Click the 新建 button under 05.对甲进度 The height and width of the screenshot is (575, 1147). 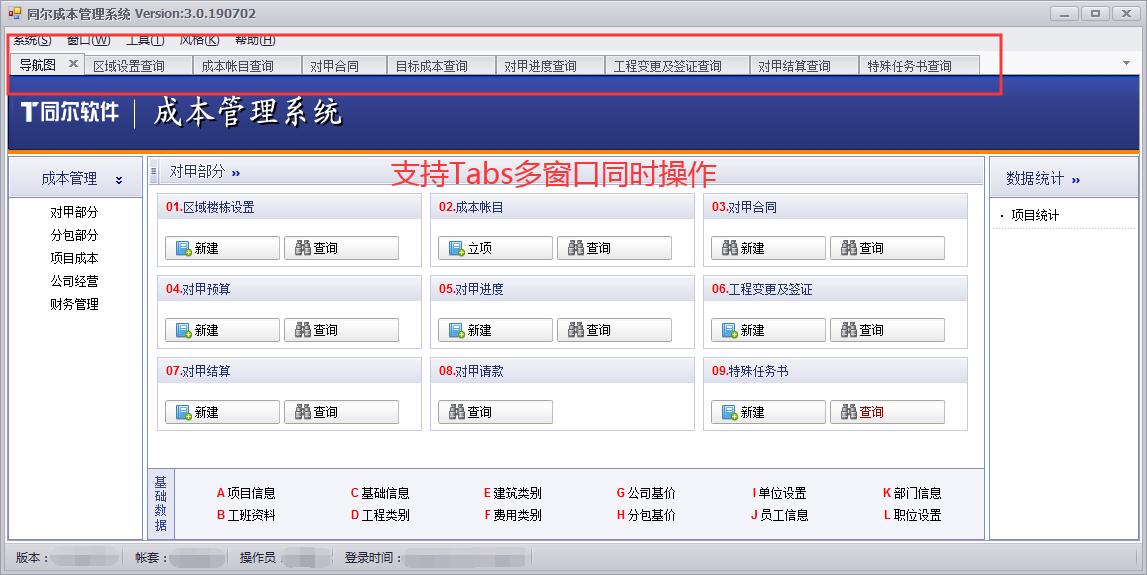(495, 330)
